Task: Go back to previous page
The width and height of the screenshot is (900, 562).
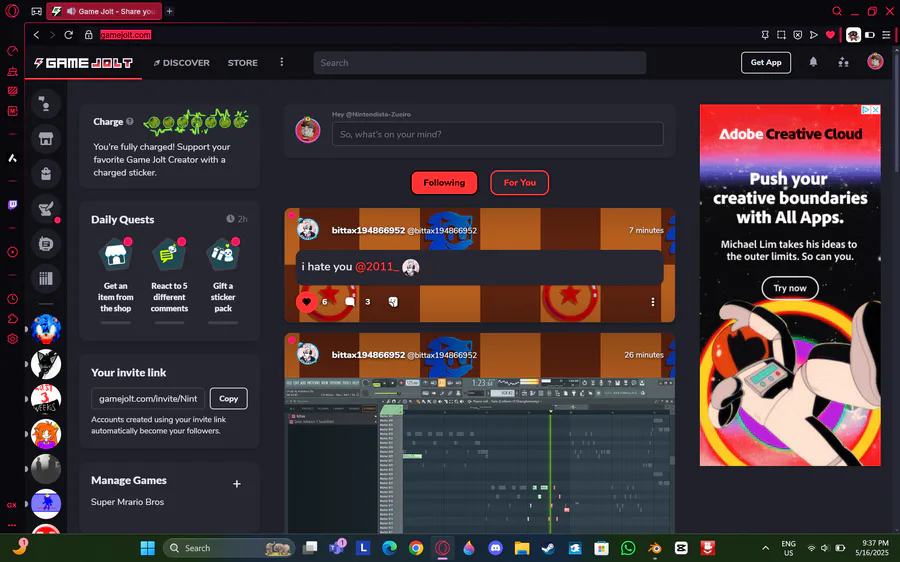Action: [x=36, y=35]
